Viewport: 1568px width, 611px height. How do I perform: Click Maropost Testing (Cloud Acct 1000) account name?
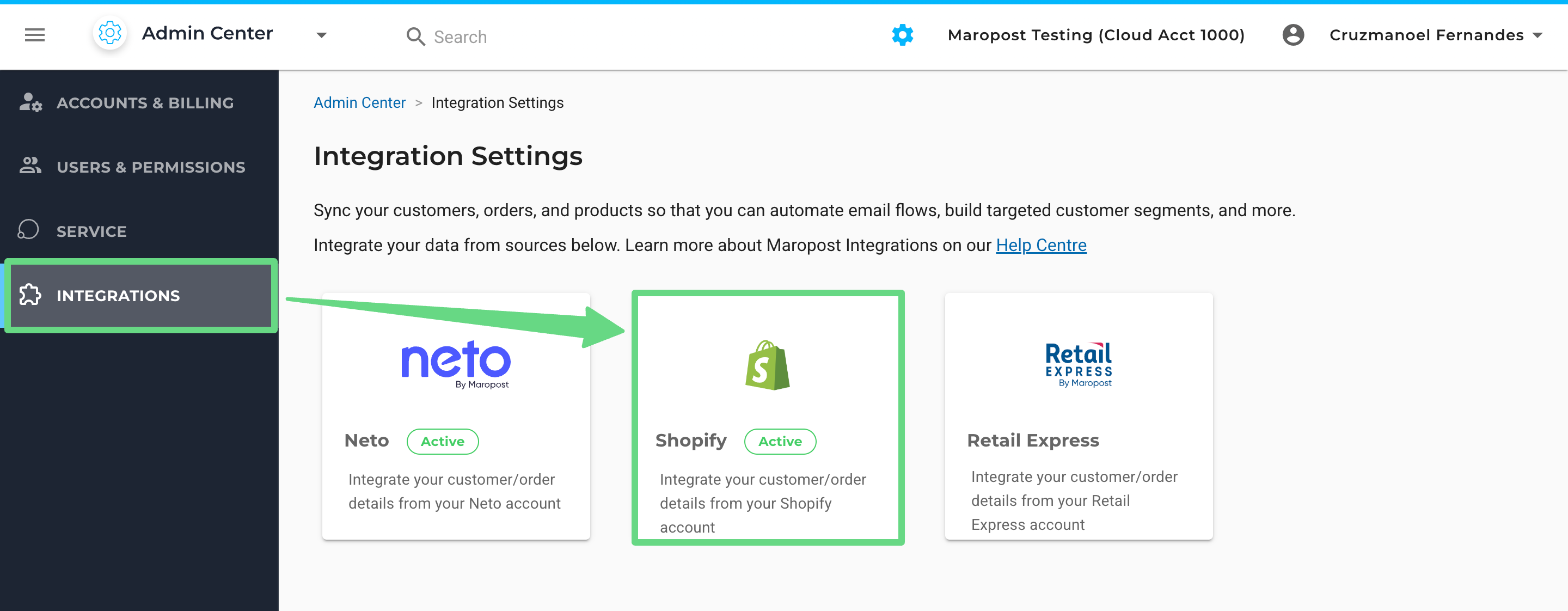1095,35
